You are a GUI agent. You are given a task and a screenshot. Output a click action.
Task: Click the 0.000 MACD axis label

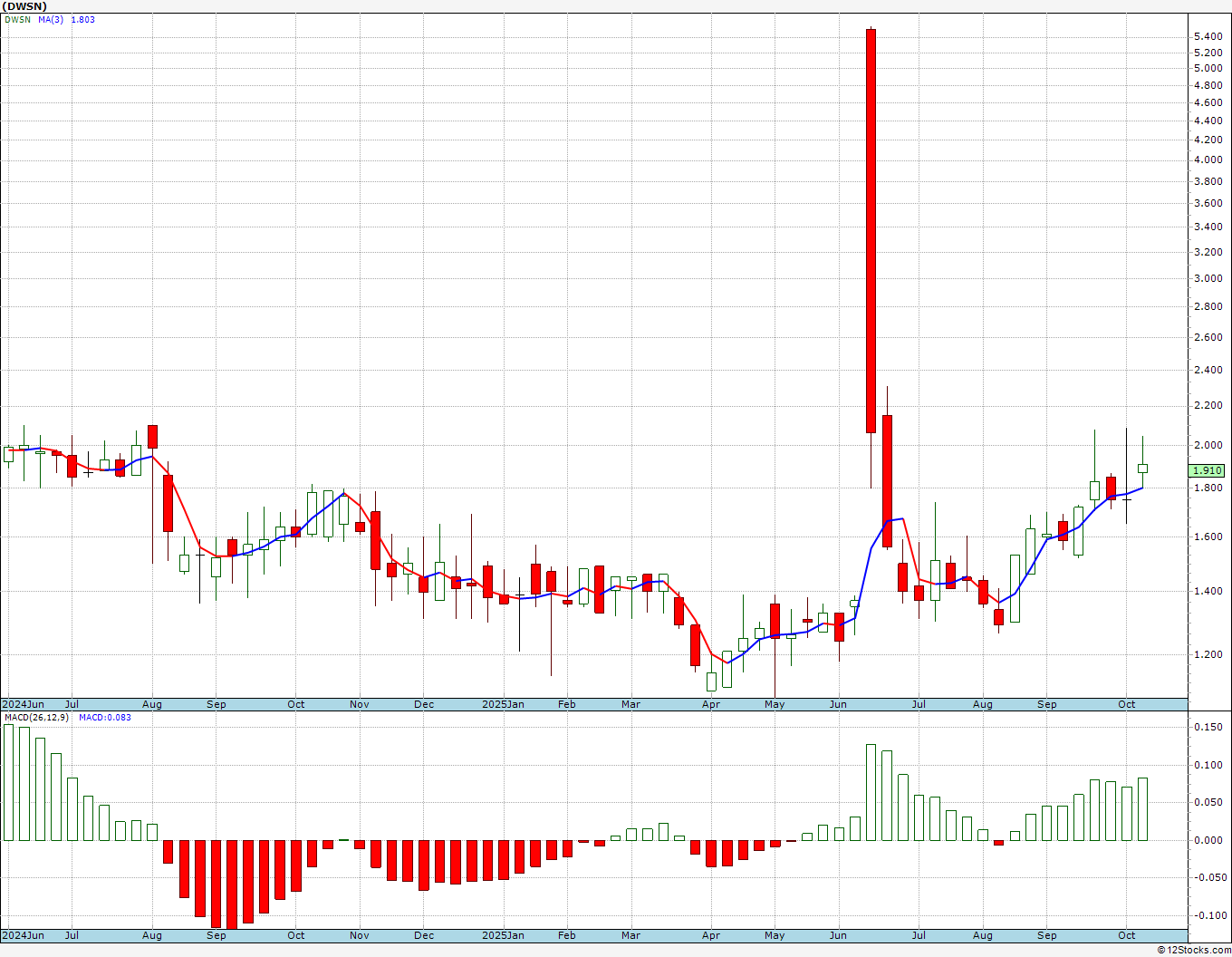point(1208,840)
